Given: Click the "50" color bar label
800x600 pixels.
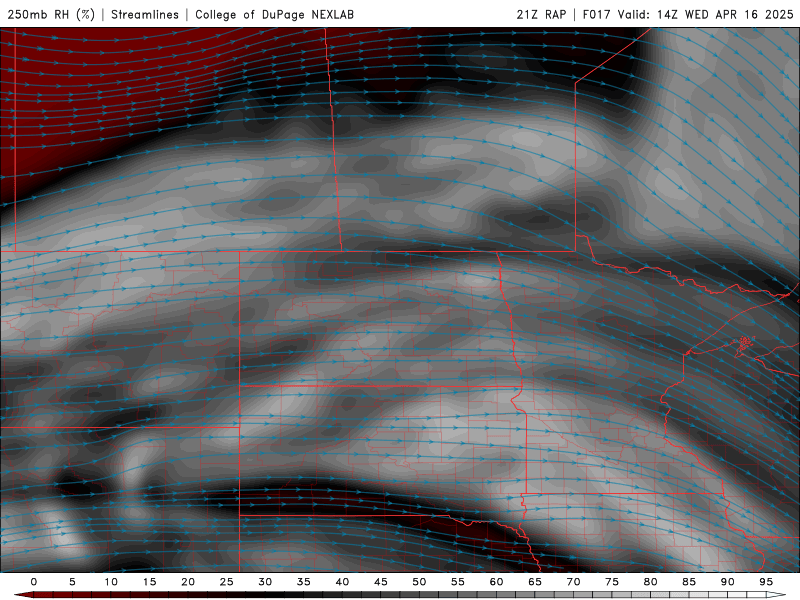Looking at the screenshot, I should (419, 582).
